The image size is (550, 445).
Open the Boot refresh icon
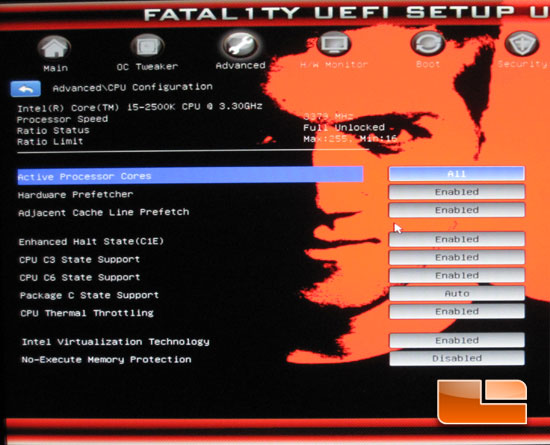(428, 44)
